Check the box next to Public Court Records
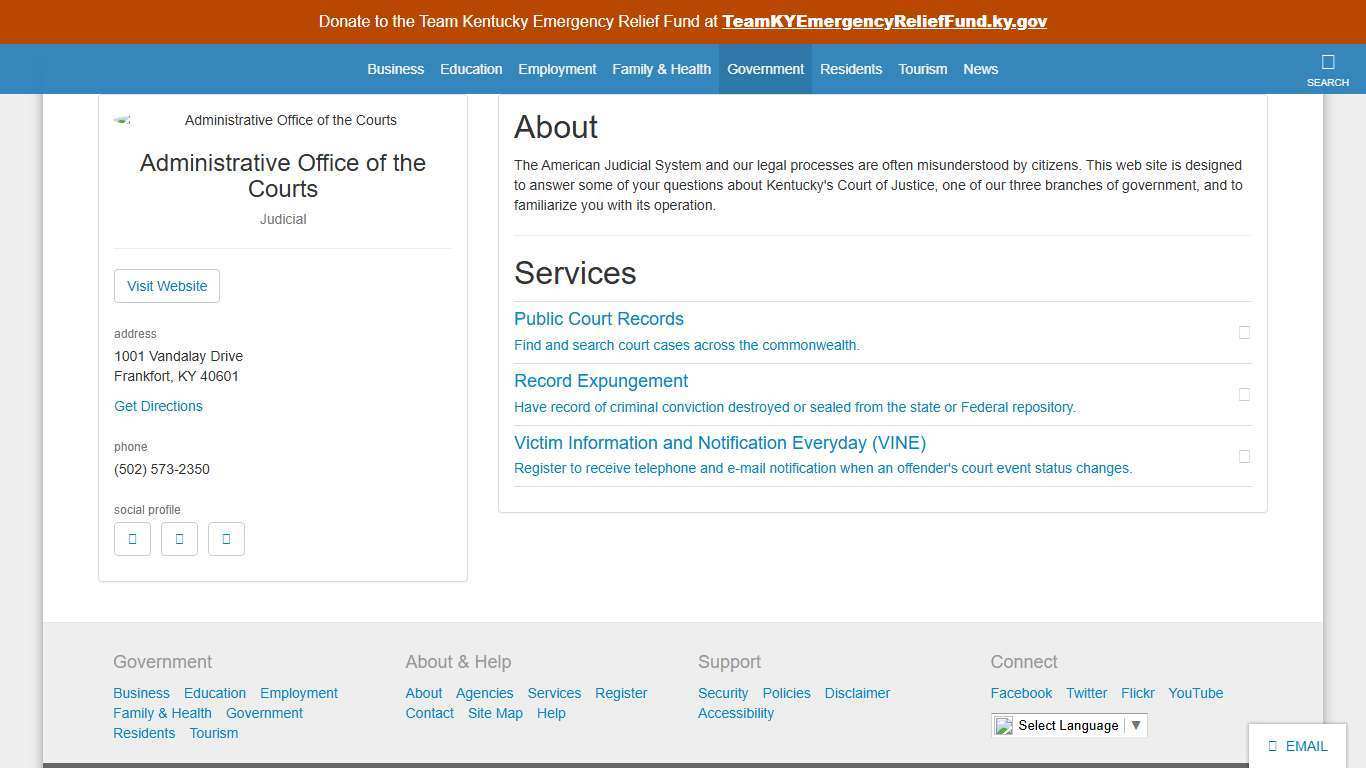The image size is (1366, 768). (x=1244, y=332)
